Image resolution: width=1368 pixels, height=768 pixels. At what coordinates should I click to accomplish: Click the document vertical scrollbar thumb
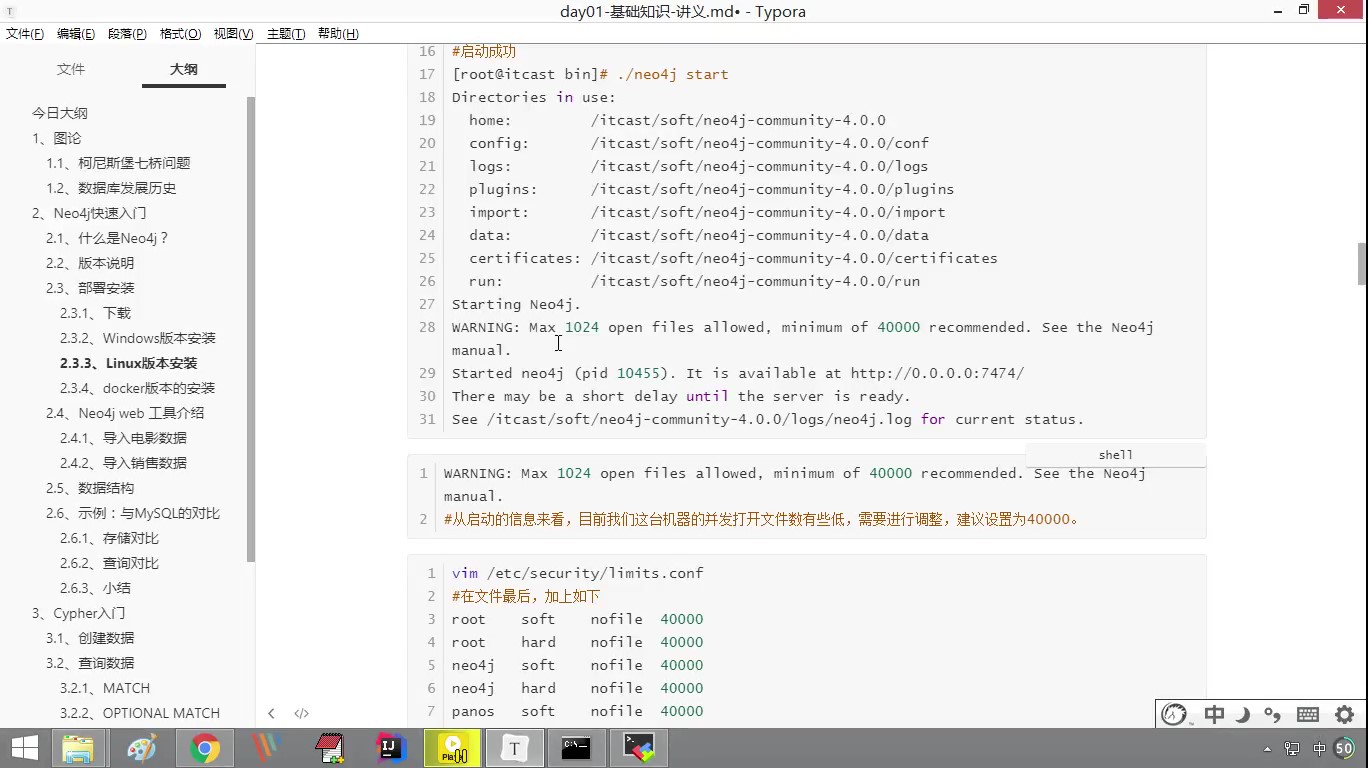(1361, 264)
